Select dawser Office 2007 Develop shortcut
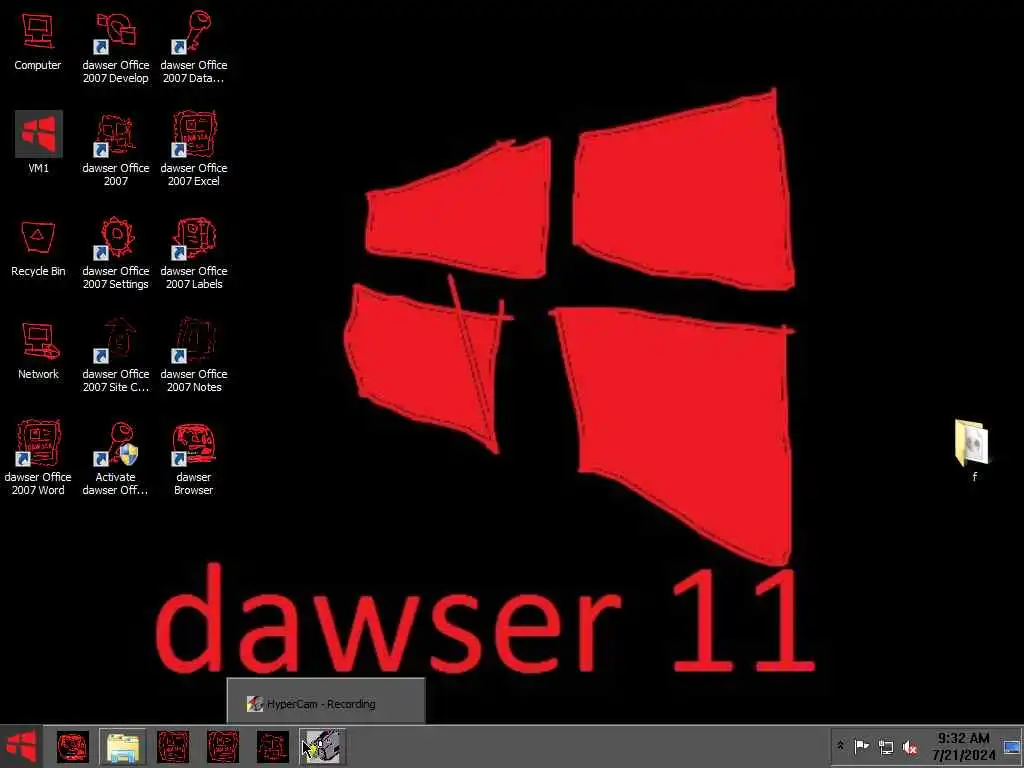The image size is (1024, 768). (x=116, y=47)
